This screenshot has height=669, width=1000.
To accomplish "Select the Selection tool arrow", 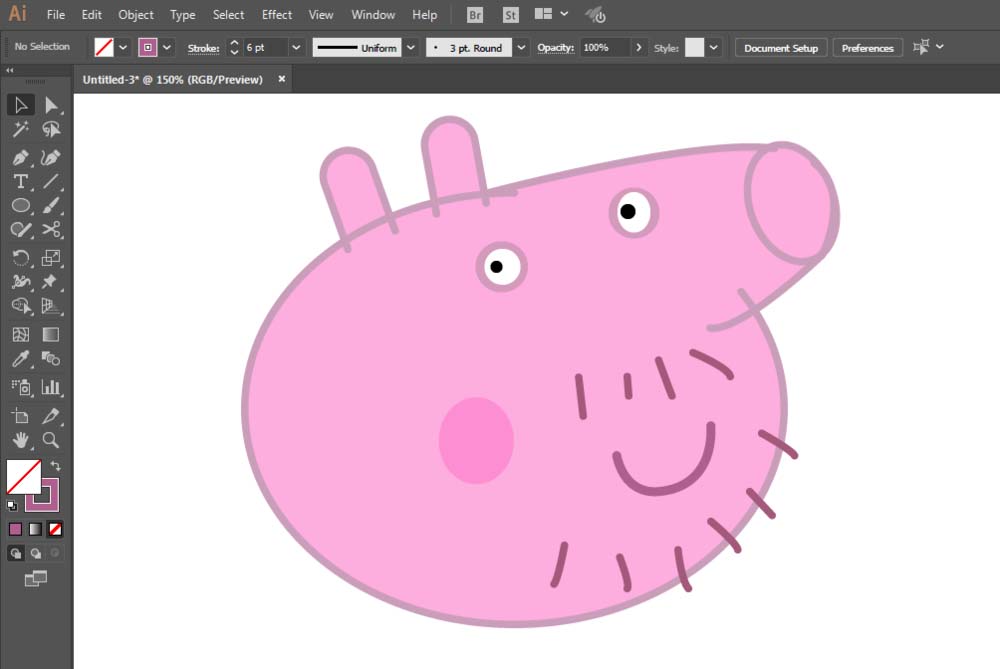I will [x=20, y=105].
